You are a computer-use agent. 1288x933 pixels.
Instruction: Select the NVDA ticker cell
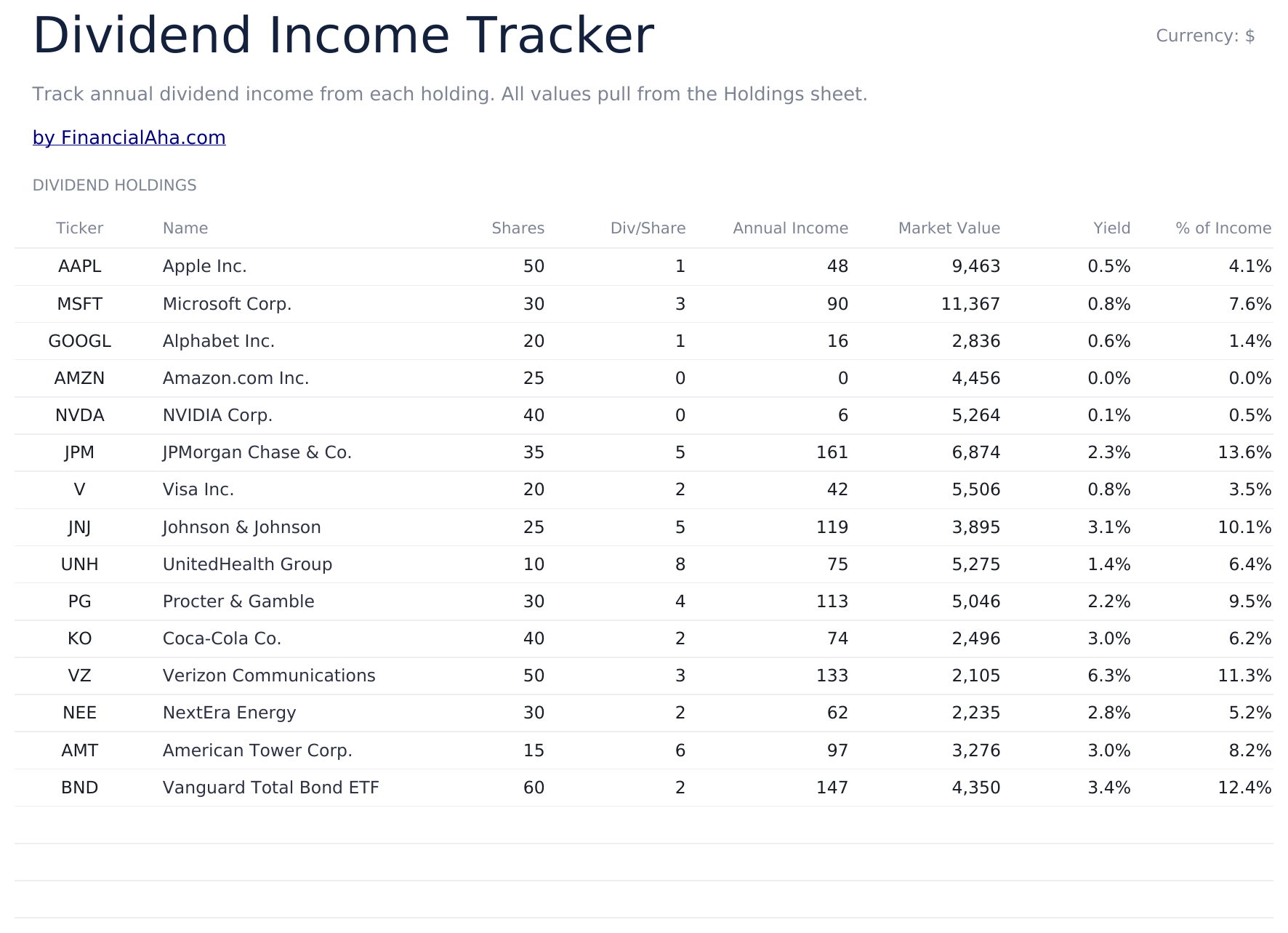pyautogui.click(x=80, y=415)
